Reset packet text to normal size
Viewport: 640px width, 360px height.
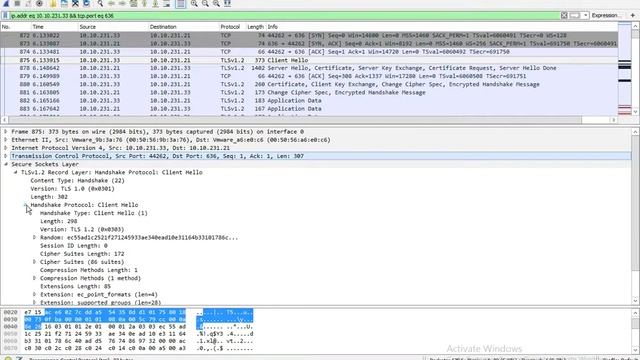coord(216,3)
